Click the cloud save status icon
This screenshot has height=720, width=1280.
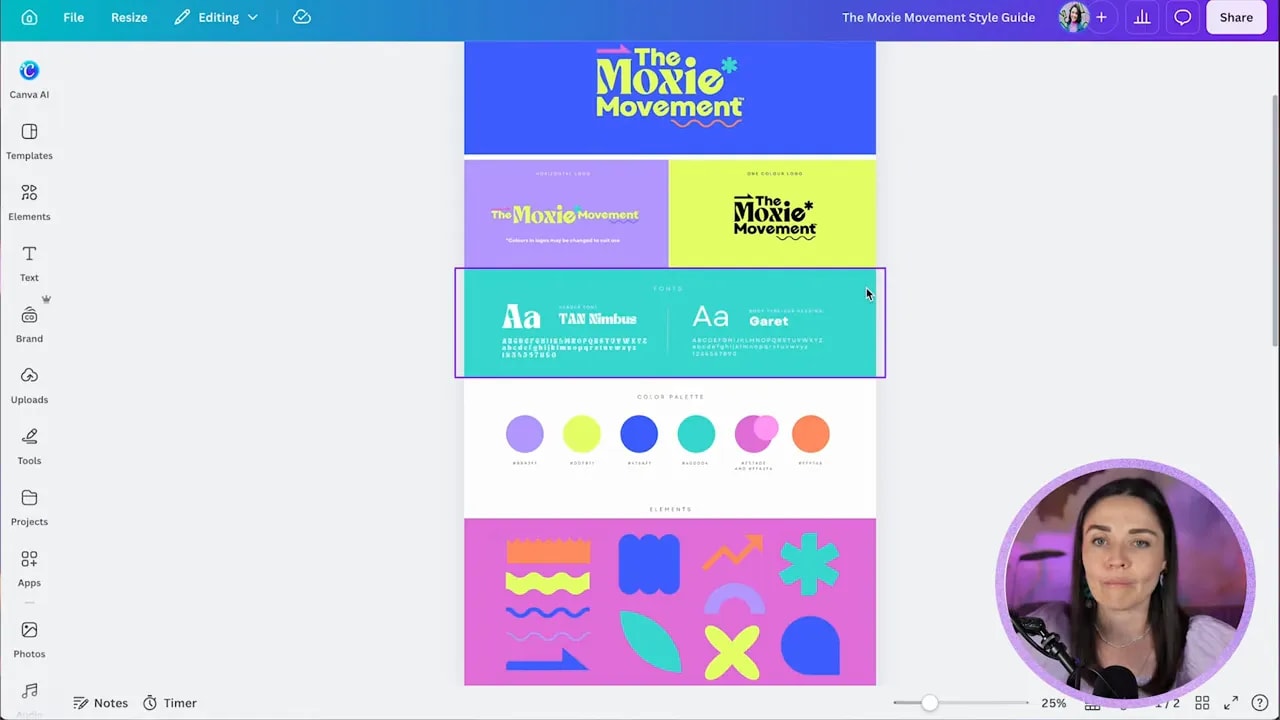(x=302, y=17)
